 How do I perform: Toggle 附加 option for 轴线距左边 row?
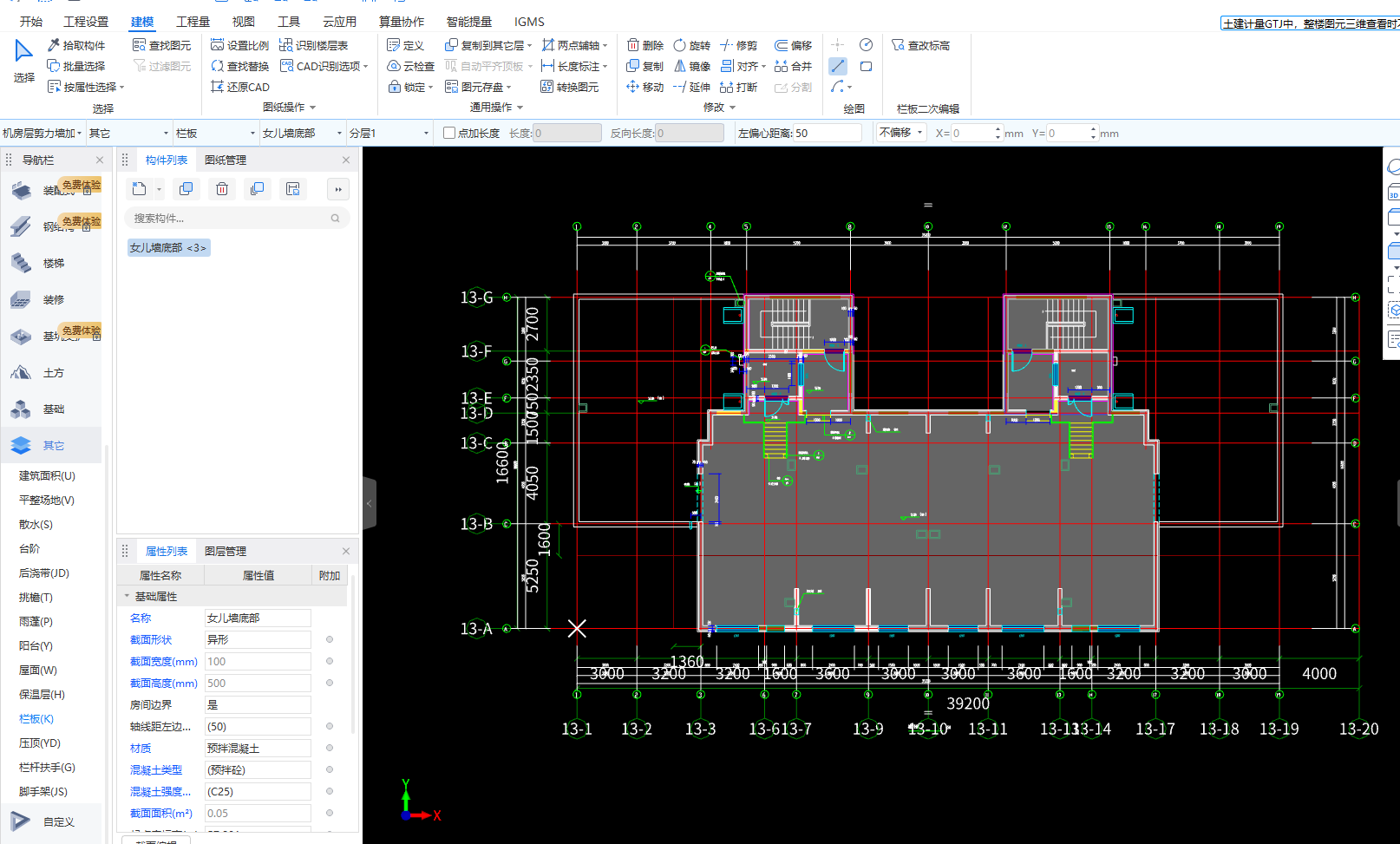coord(330,726)
